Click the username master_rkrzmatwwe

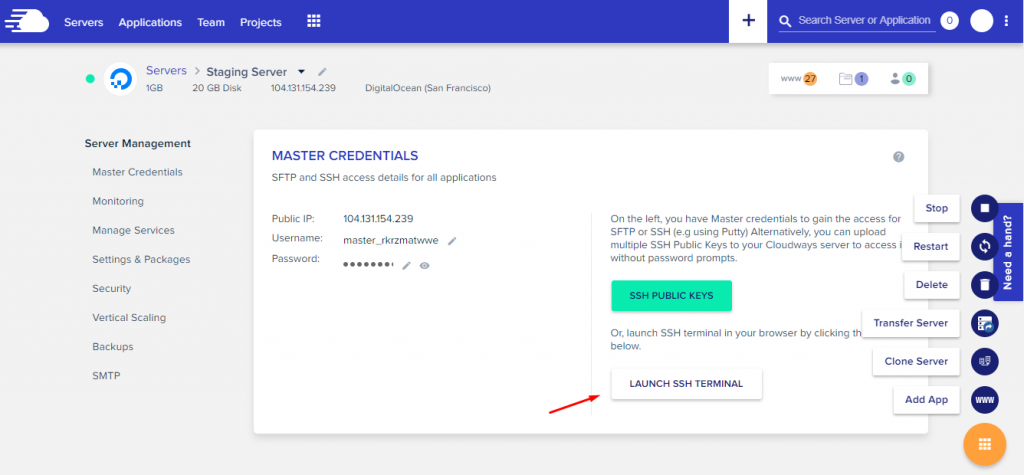point(391,240)
